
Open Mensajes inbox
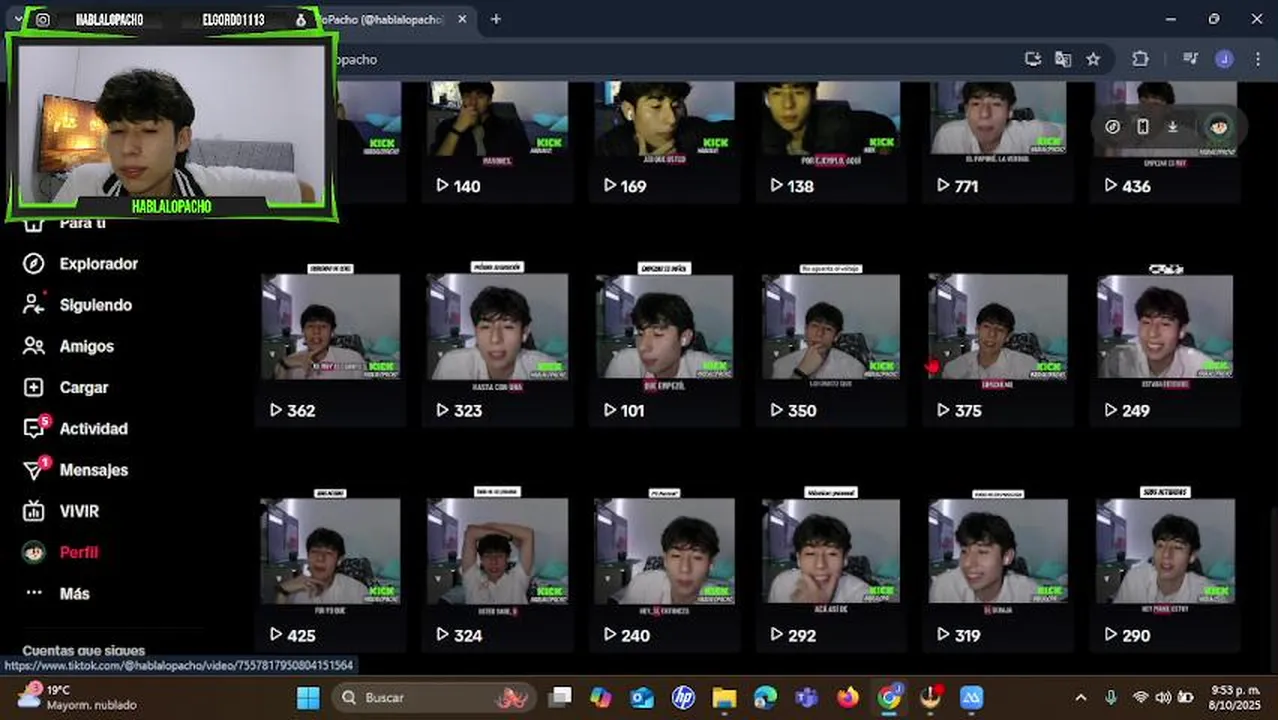pos(76,470)
